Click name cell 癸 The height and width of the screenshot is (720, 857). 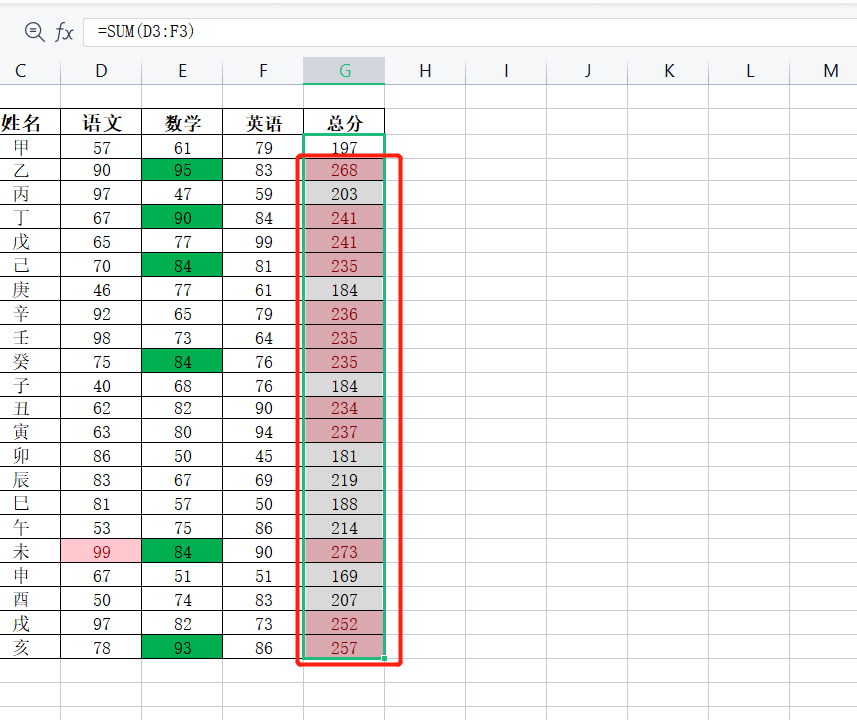[30, 361]
